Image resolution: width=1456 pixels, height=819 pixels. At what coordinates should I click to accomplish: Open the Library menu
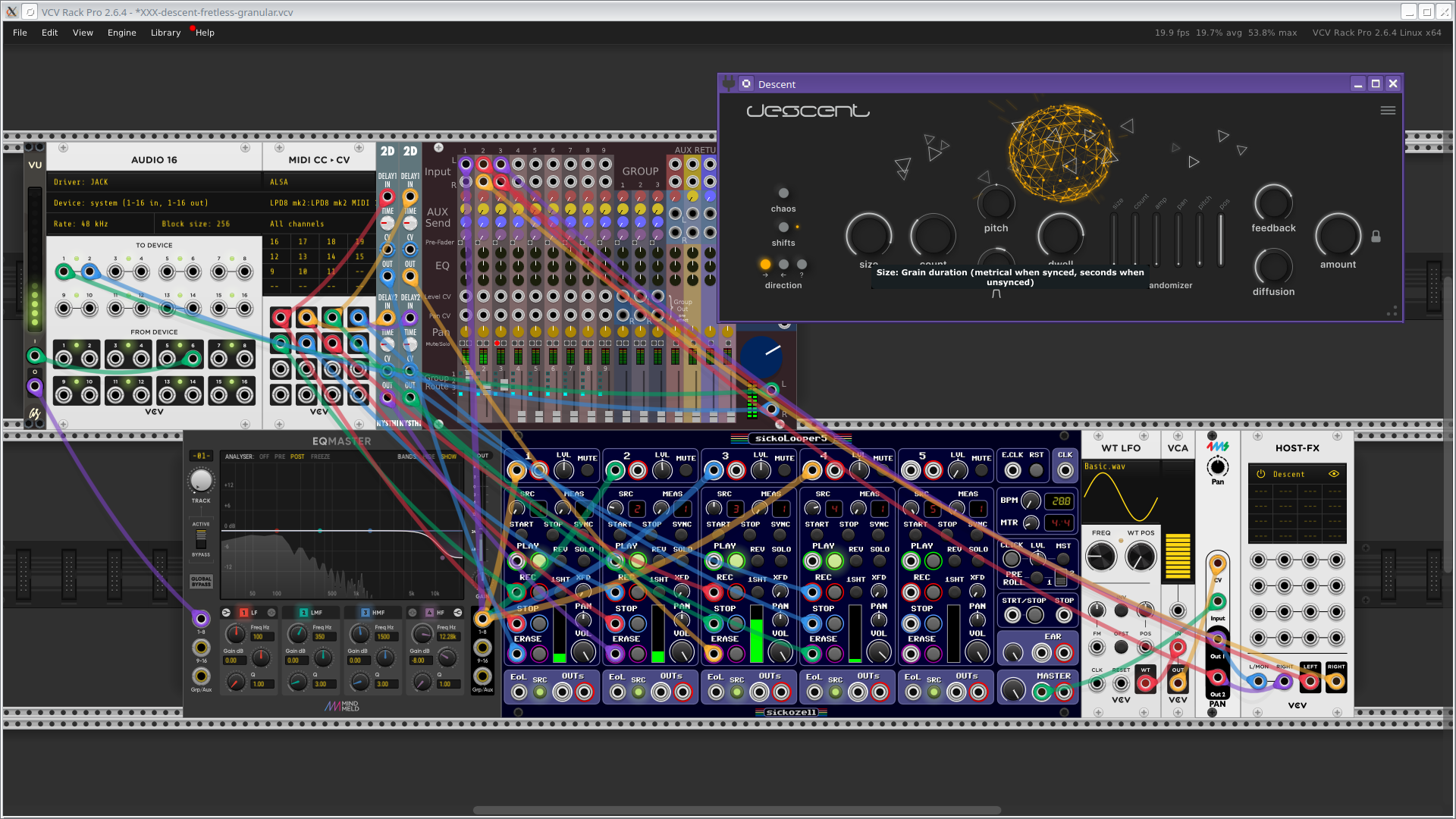(x=165, y=33)
